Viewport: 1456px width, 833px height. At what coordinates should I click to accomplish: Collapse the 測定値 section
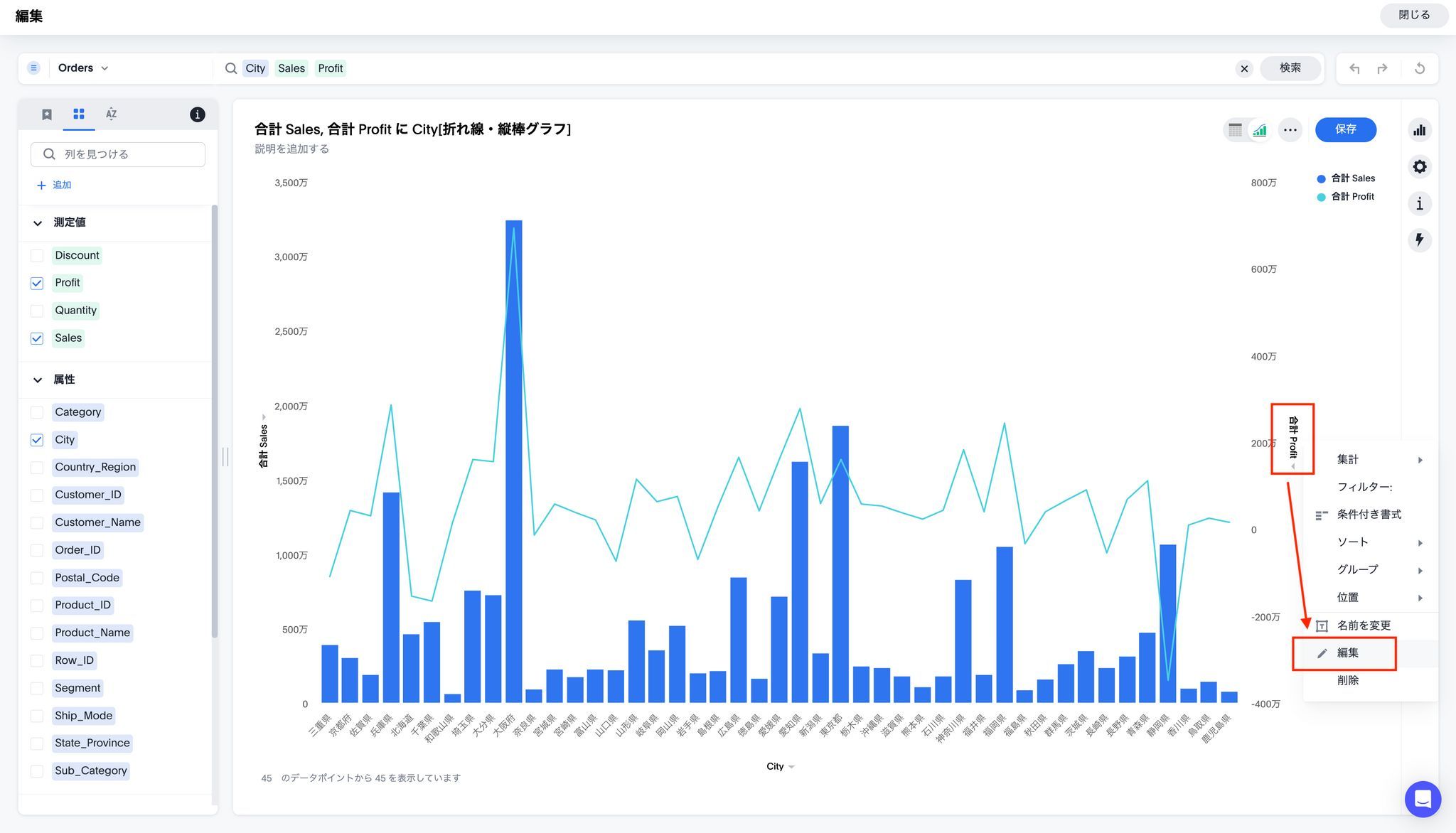(38, 223)
